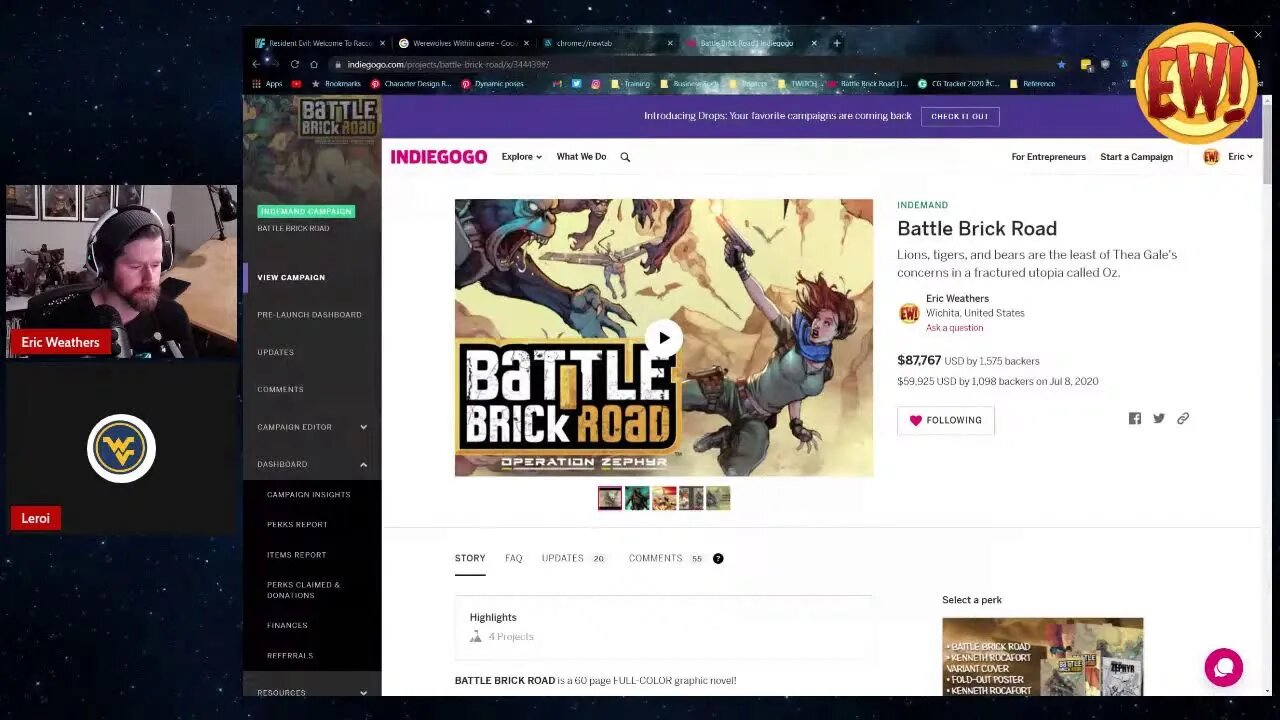1280x720 pixels.
Task: Click the InDemand Campaign badge in sidebar
Action: tap(306, 212)
